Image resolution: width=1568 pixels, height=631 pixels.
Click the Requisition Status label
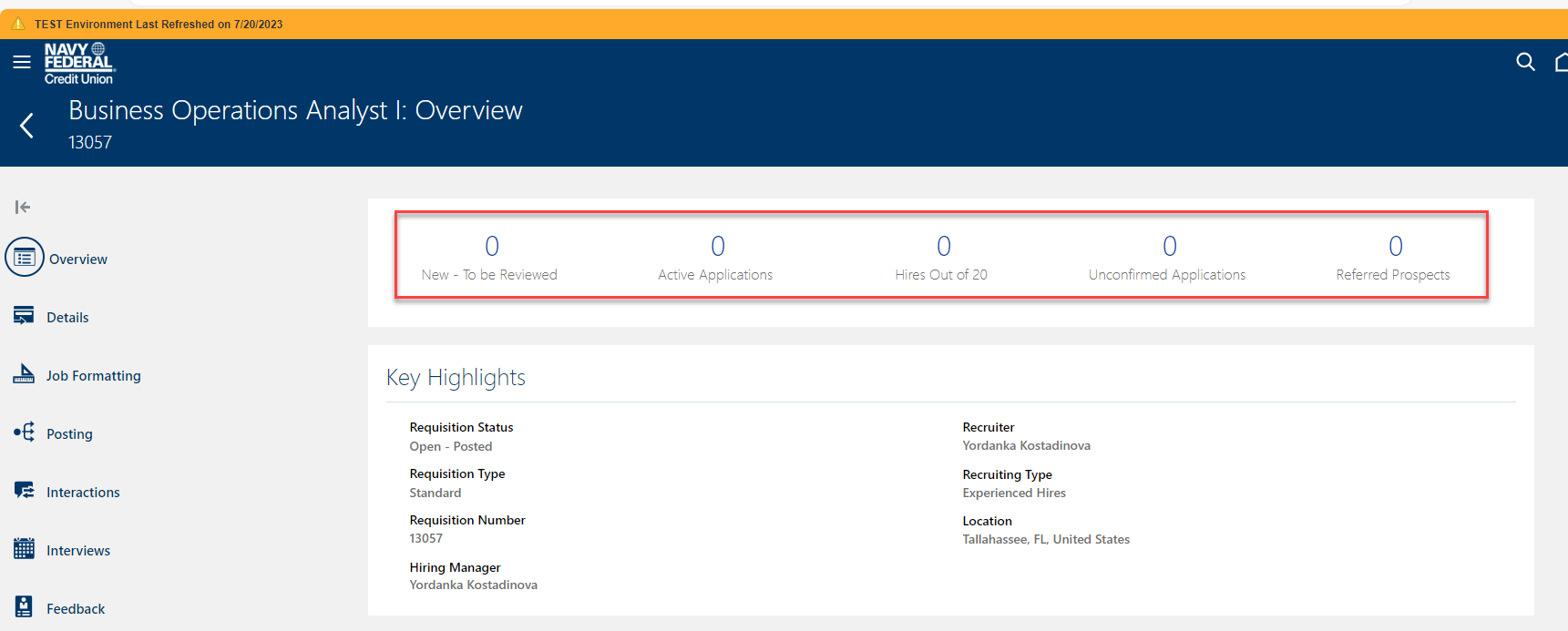(x=461, y=427)
